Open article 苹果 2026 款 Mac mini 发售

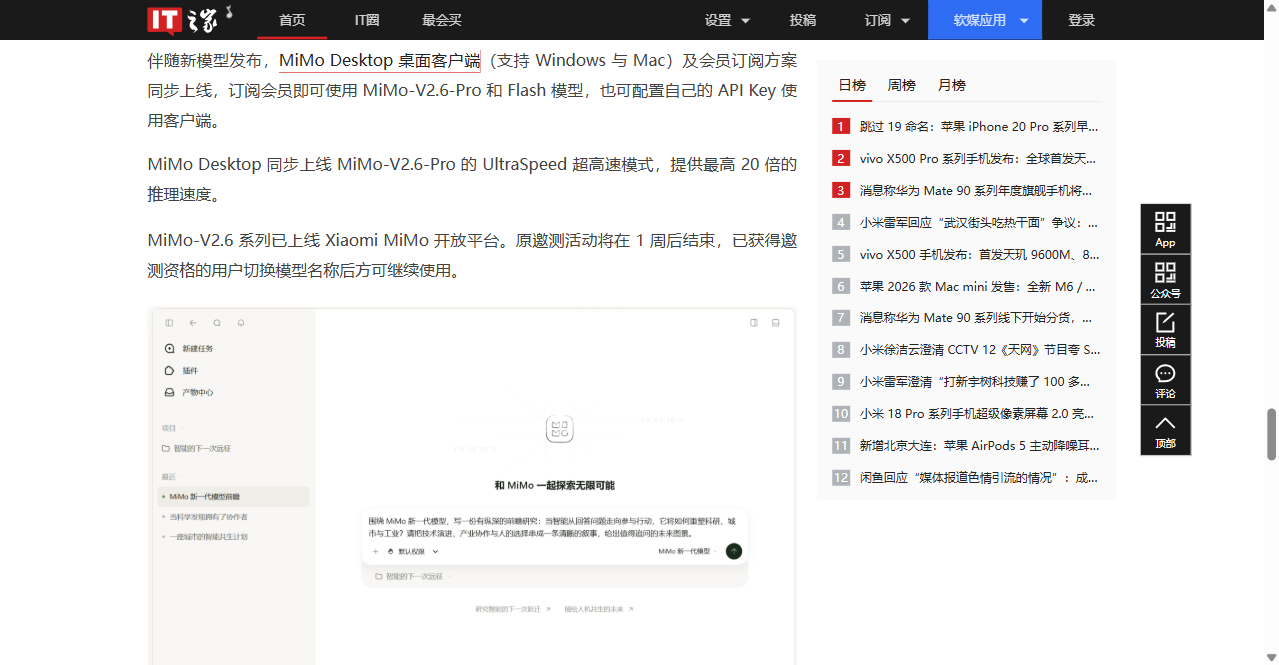(x=978, y=287)
